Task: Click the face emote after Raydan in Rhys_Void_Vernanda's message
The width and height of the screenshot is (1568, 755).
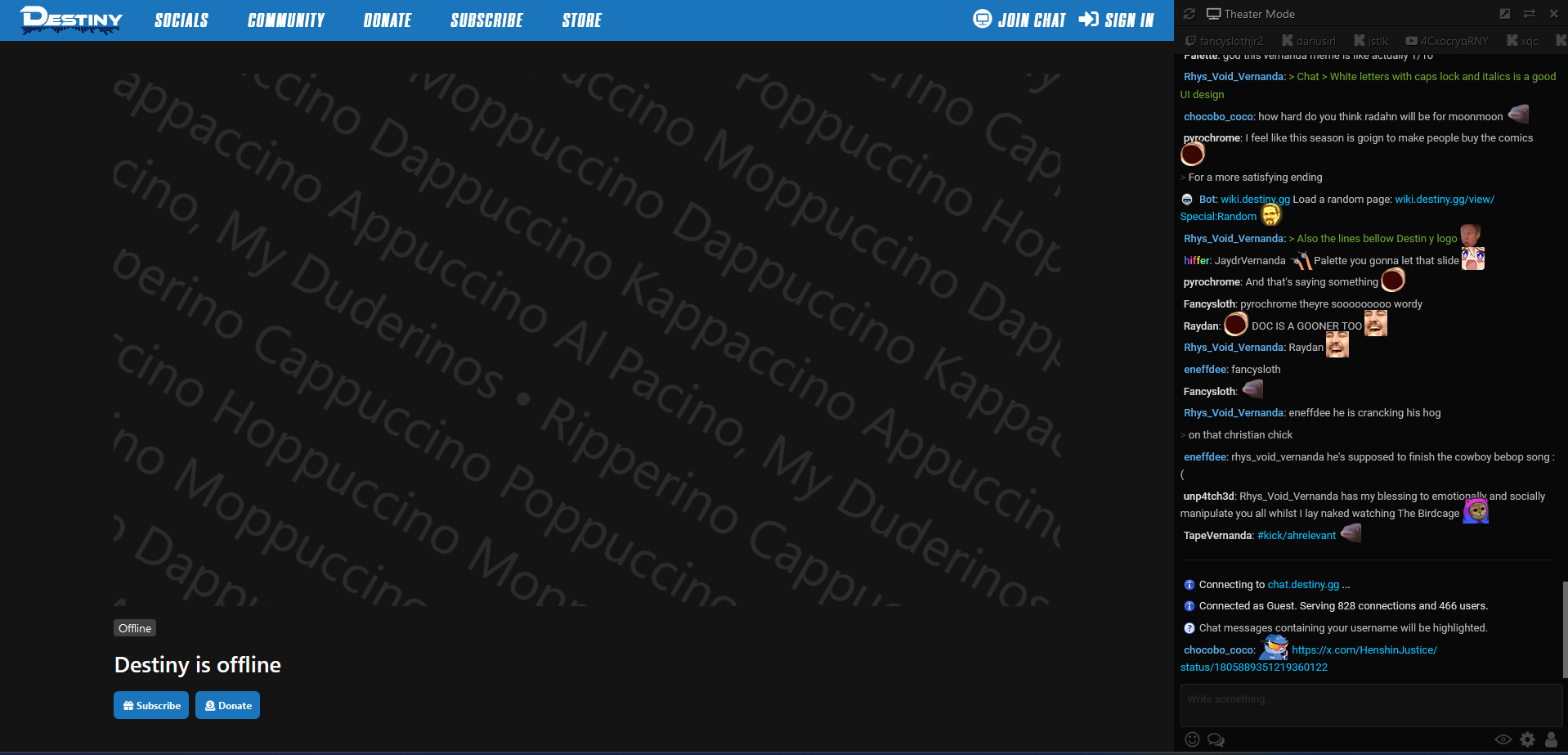Action: pyautogui.click(x=1337, y=345)
